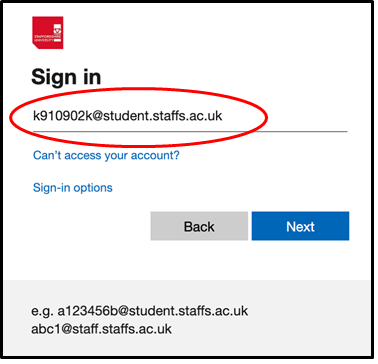The width and height of the screenshot is (378, 364).
Task: Click the underline of the email field
Action: click(192, 132)
